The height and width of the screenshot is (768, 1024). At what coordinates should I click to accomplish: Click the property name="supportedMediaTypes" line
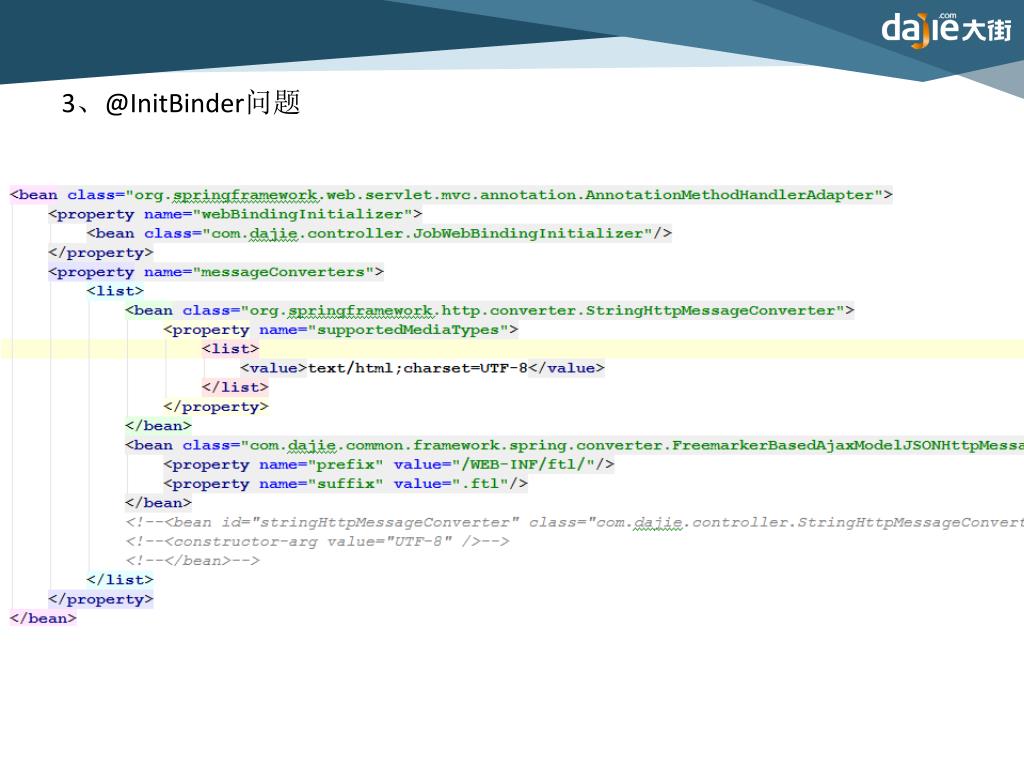pos(341,330)
